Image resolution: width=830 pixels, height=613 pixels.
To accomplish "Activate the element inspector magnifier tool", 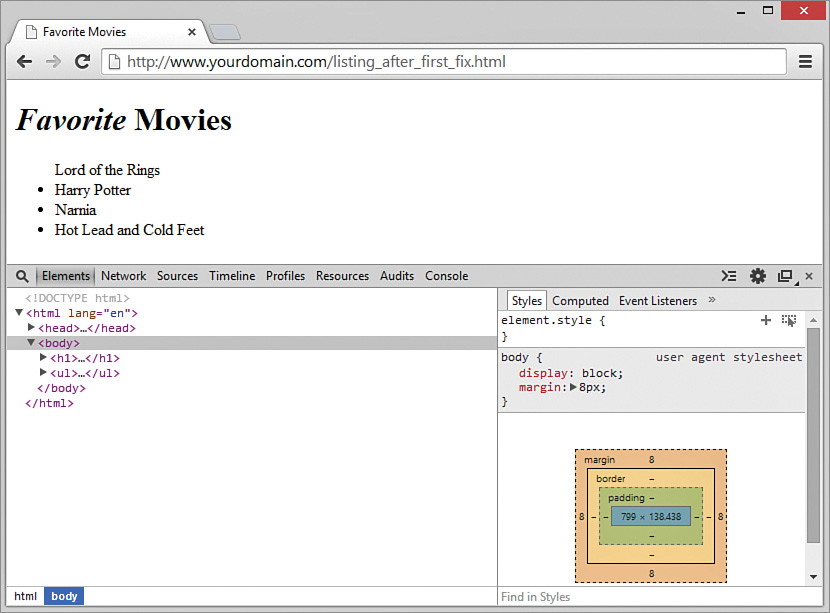I will (22, 276).
